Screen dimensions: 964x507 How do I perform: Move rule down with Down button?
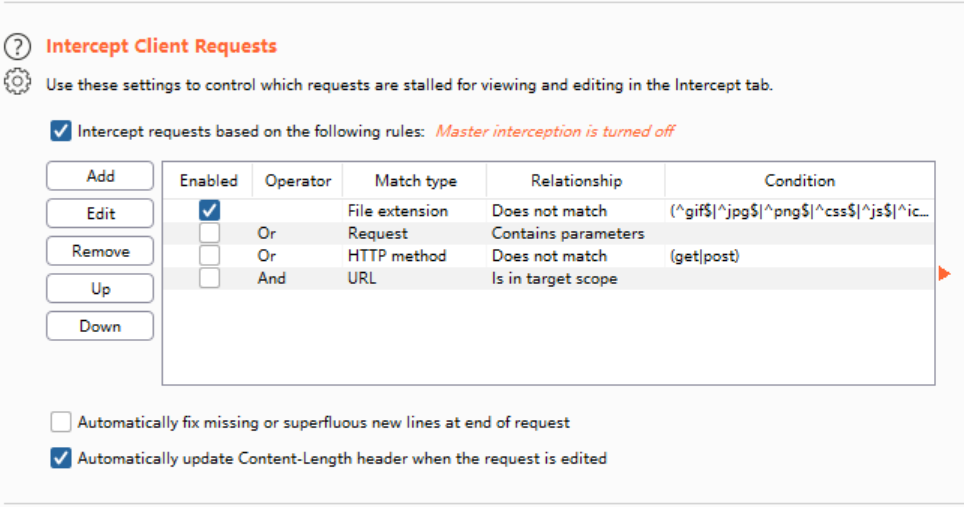coord(100,326)
